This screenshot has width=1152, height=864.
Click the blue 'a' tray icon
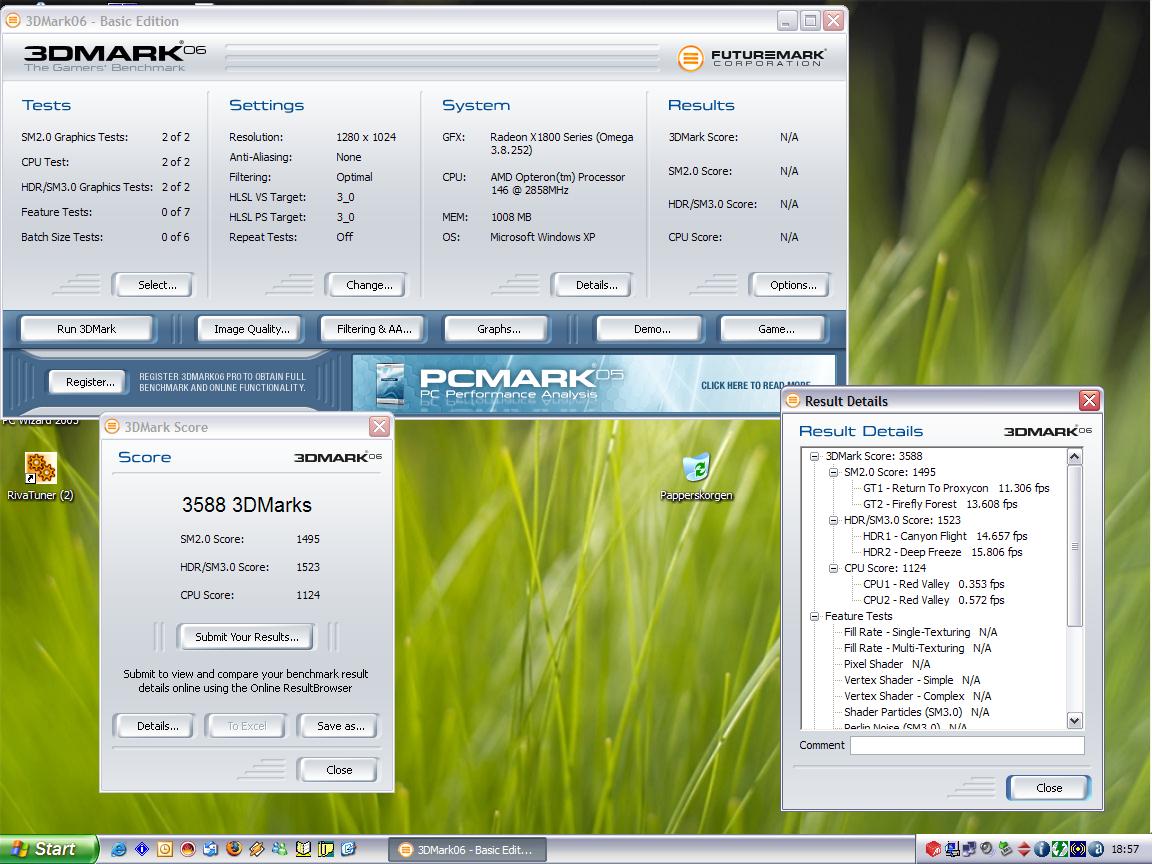point(1095,849)
